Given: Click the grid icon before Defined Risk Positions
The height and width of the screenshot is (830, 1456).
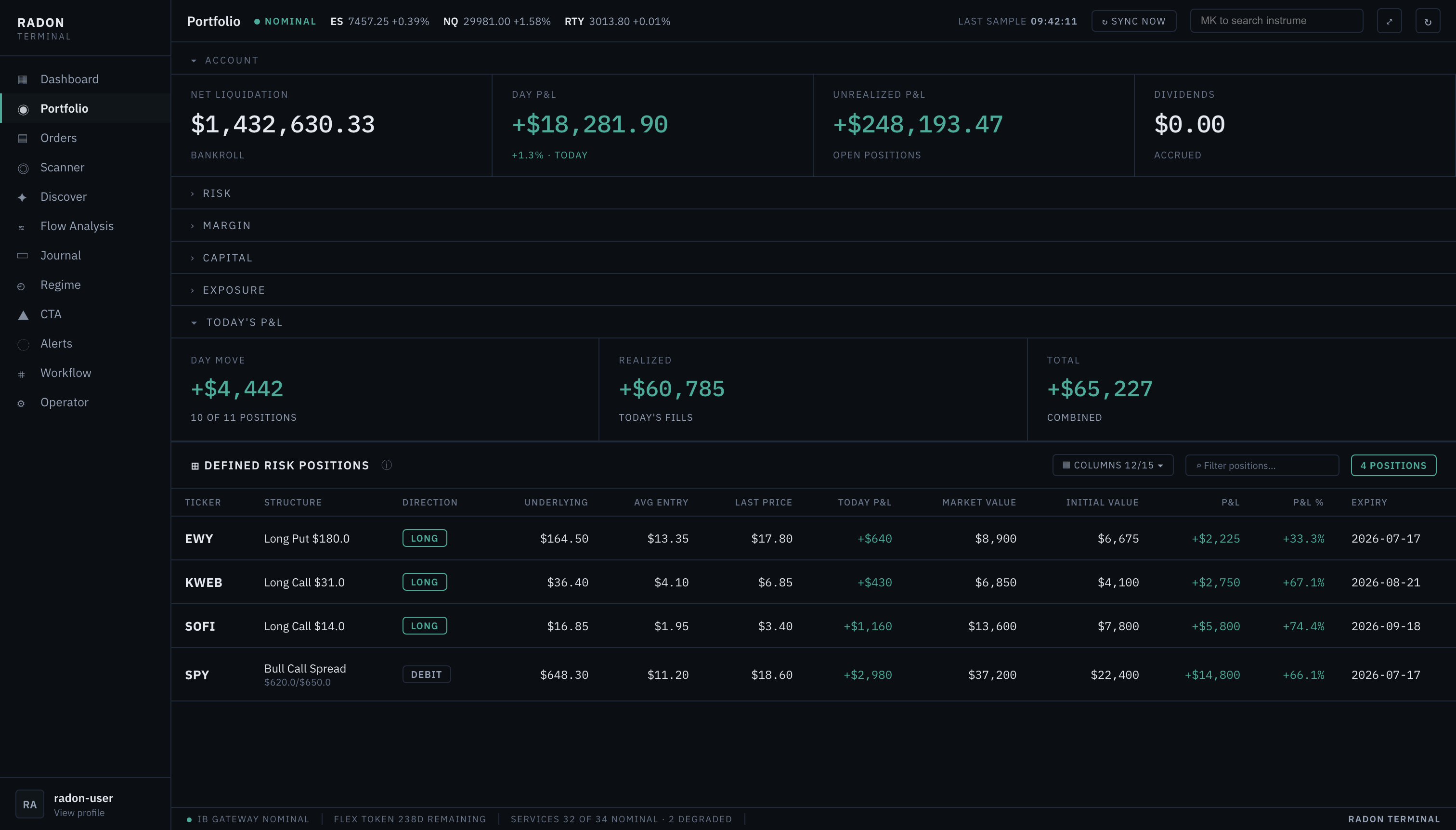Looking at the screenshot, I should [195, 466].
